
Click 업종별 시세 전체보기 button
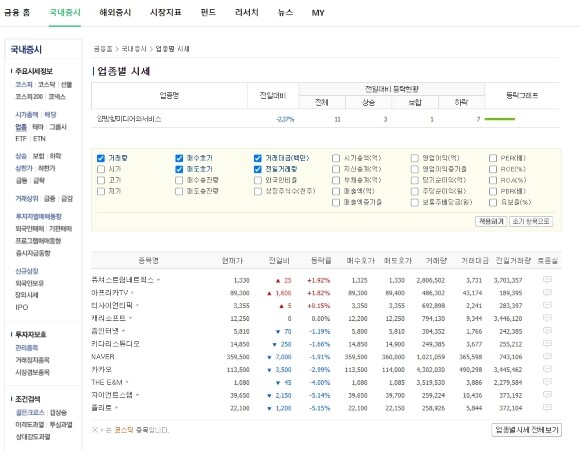[x=527, y=430]
